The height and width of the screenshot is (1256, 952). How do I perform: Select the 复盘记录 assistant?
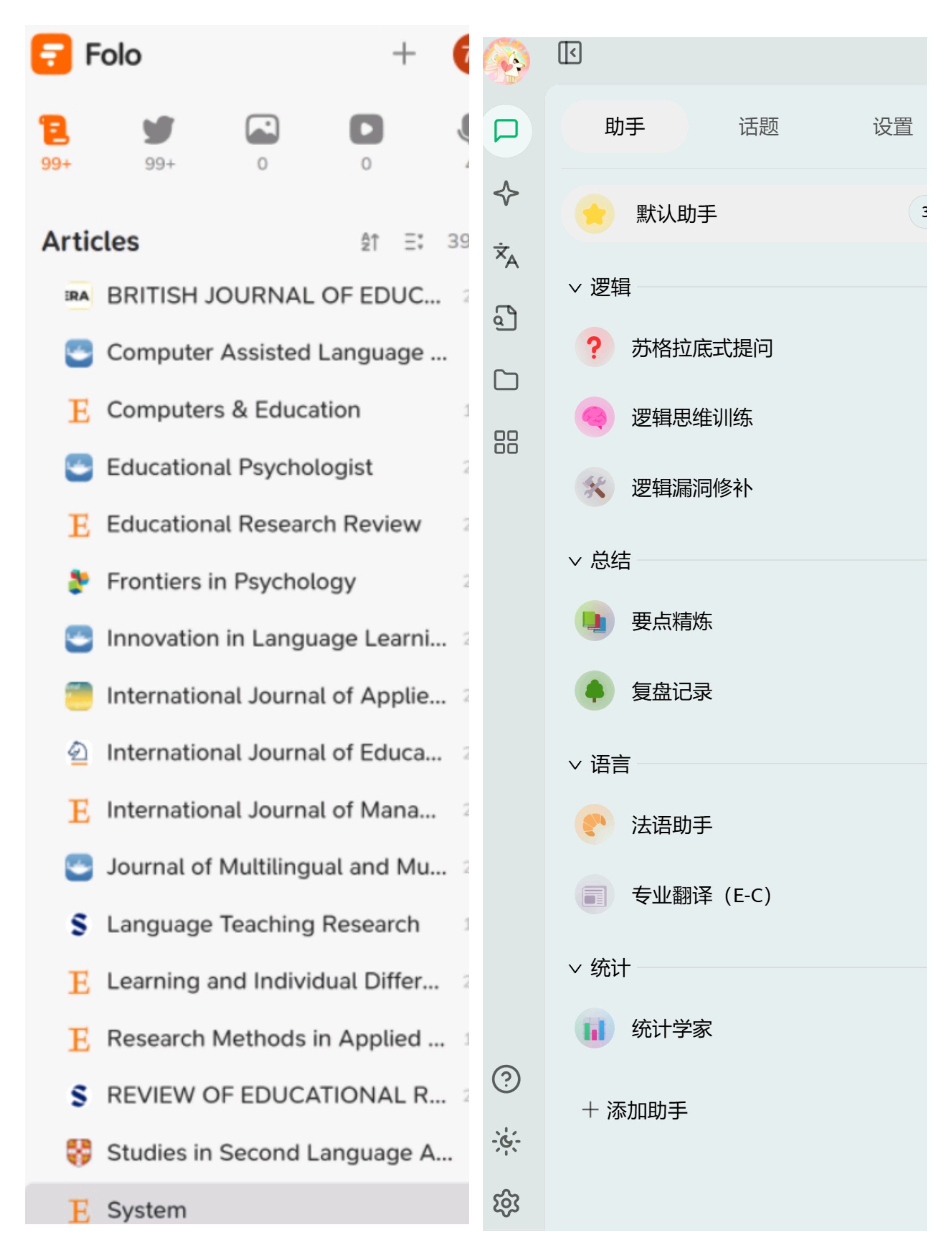[744, 691]
